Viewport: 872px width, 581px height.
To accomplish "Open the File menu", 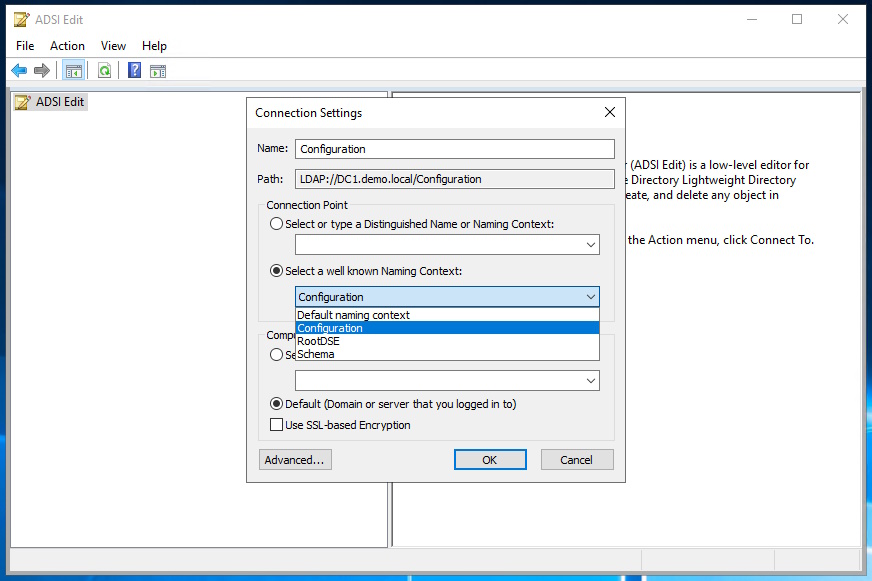I will click(25, 46).
